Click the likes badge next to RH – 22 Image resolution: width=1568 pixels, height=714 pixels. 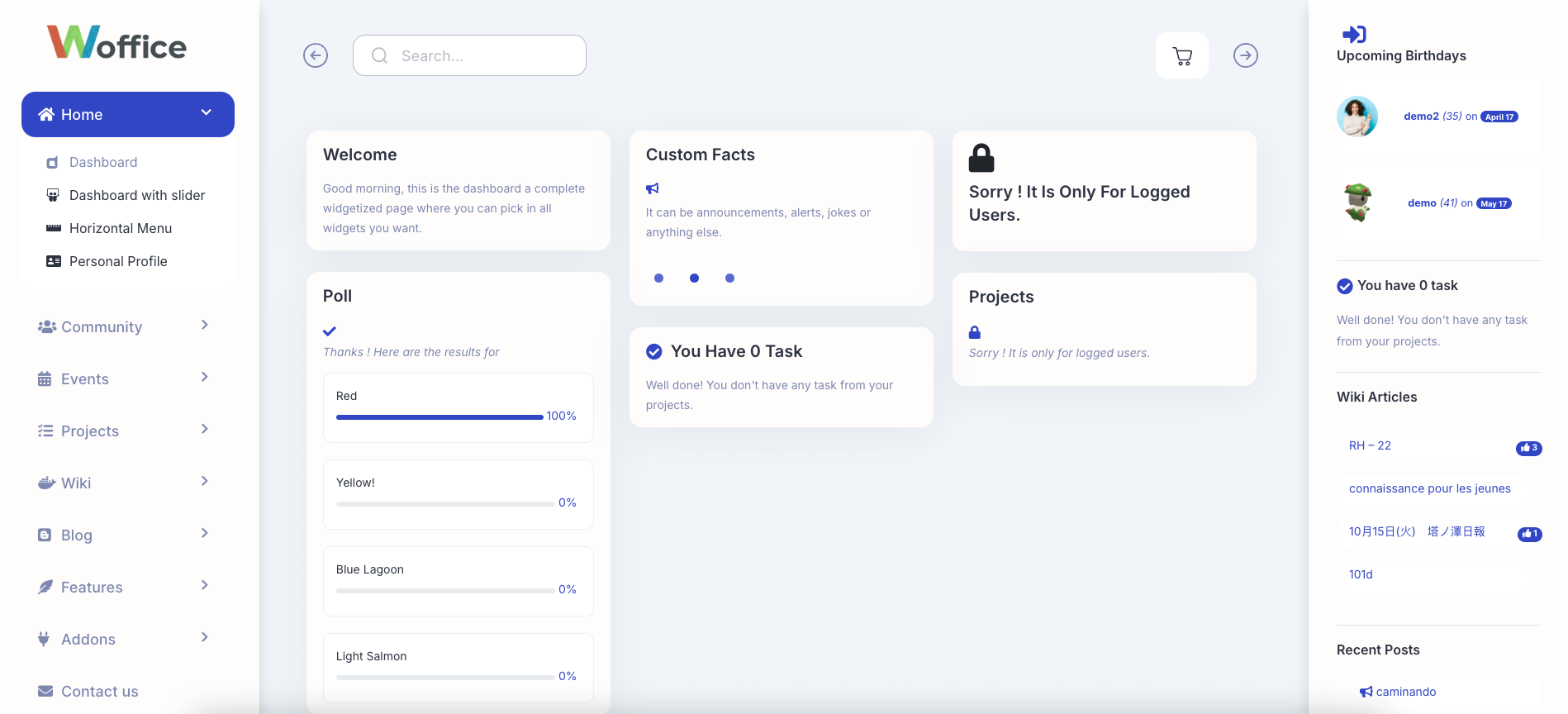1529,448
